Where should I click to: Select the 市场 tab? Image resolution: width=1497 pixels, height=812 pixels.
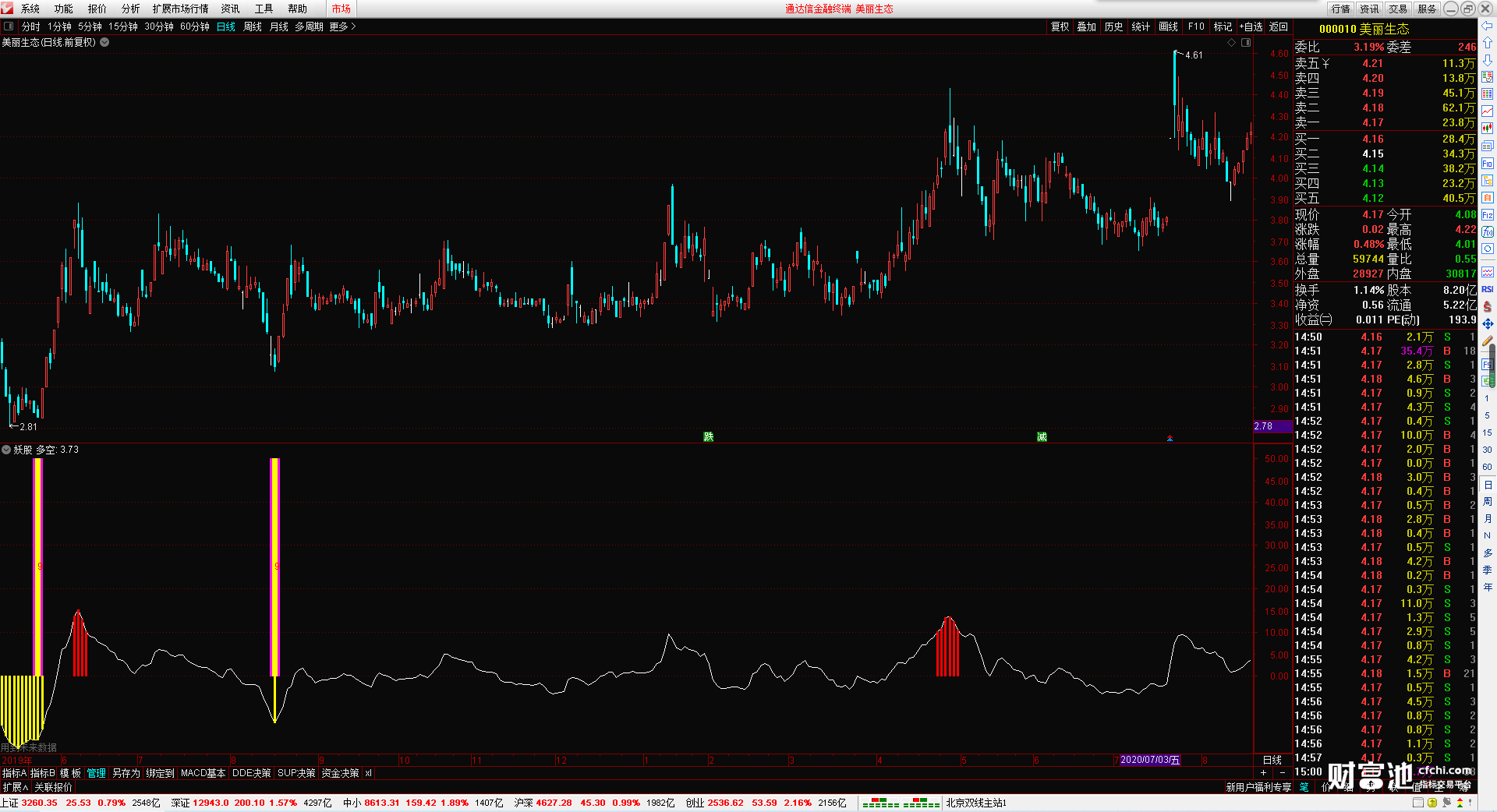pos(342,9)
